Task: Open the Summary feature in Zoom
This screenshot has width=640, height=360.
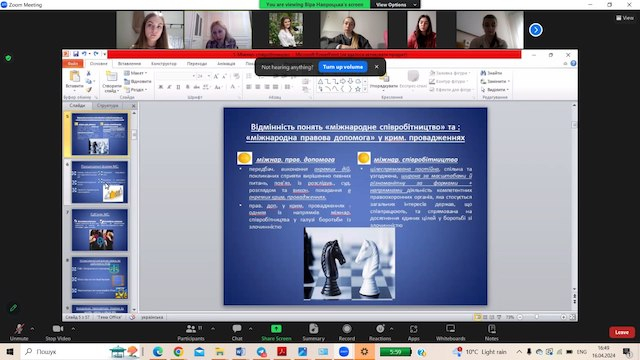Action: click(313, 332)
